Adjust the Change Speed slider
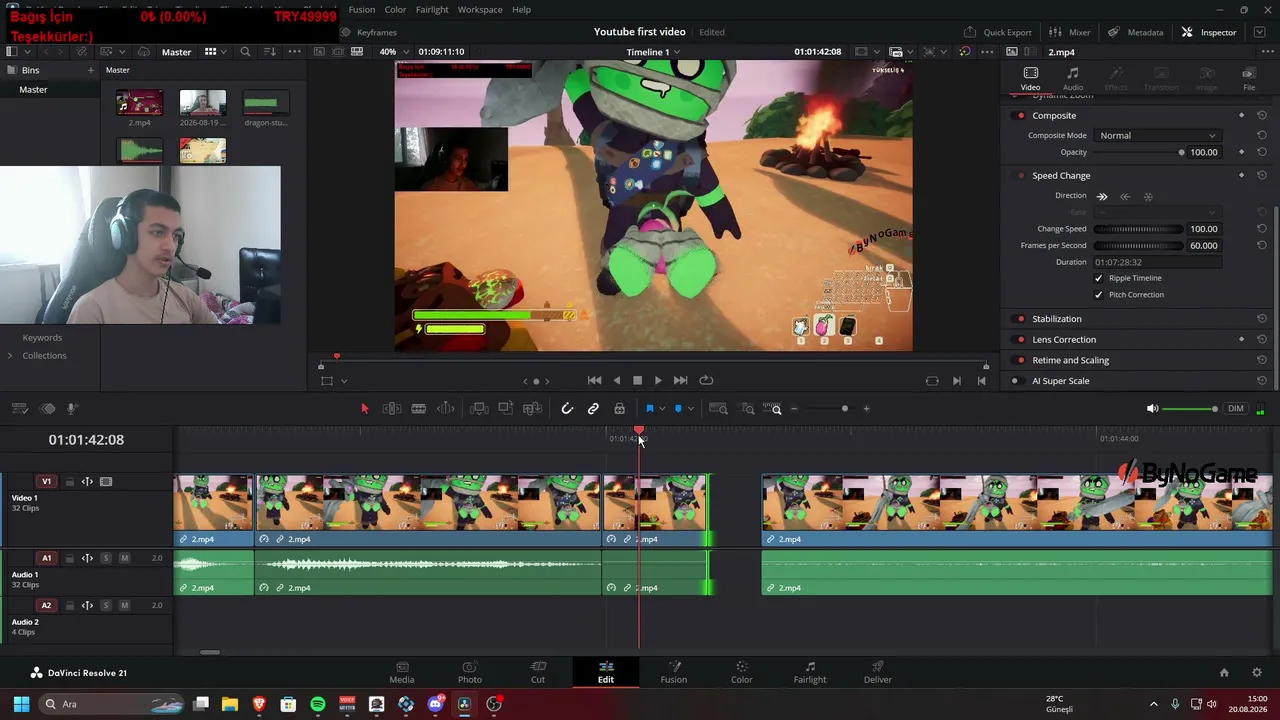Viewport: 1280px width, 720px height. click(x=1139, y=229)
